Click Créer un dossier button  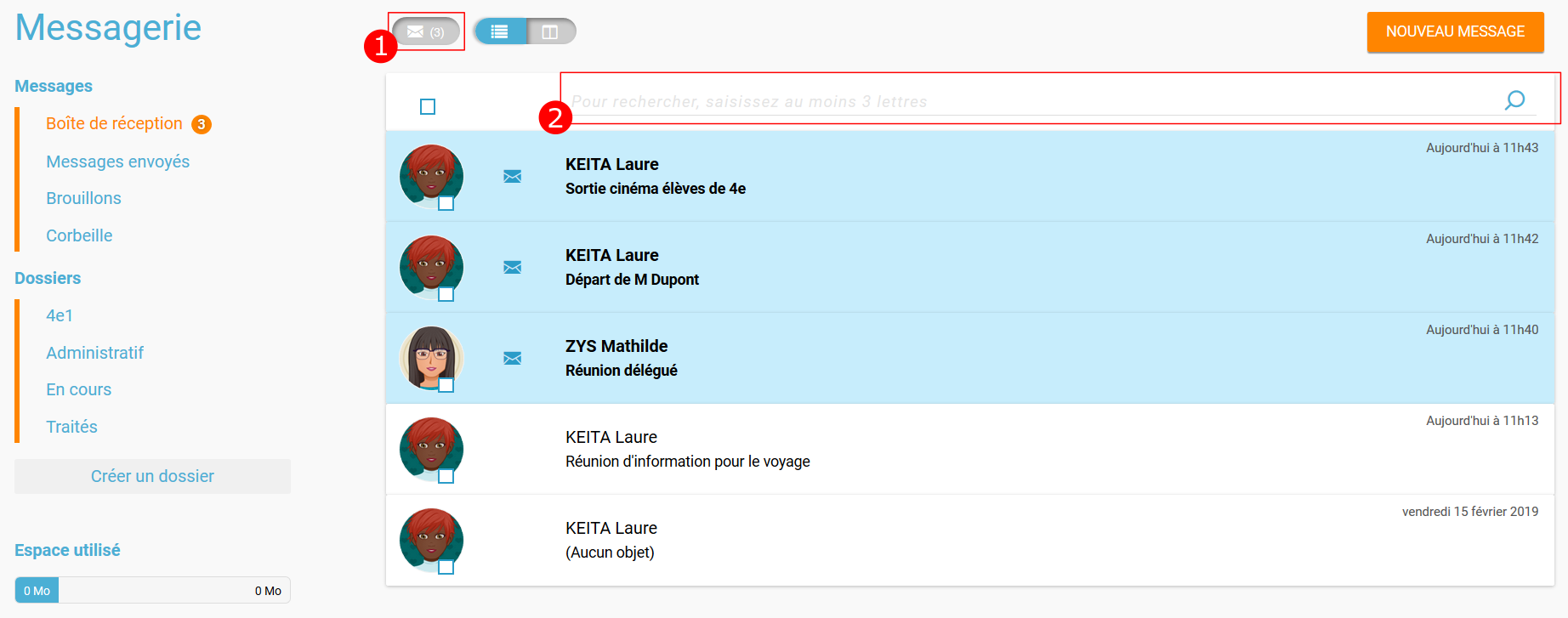tap(152, 476)
